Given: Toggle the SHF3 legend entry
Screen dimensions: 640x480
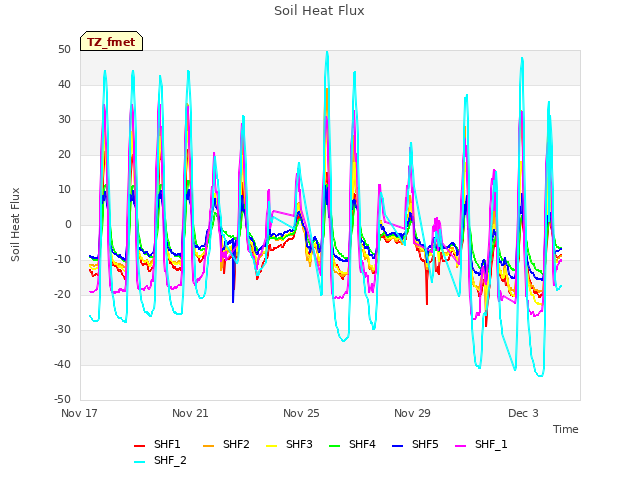Looking at the screenshot, I should coord(289,444).
